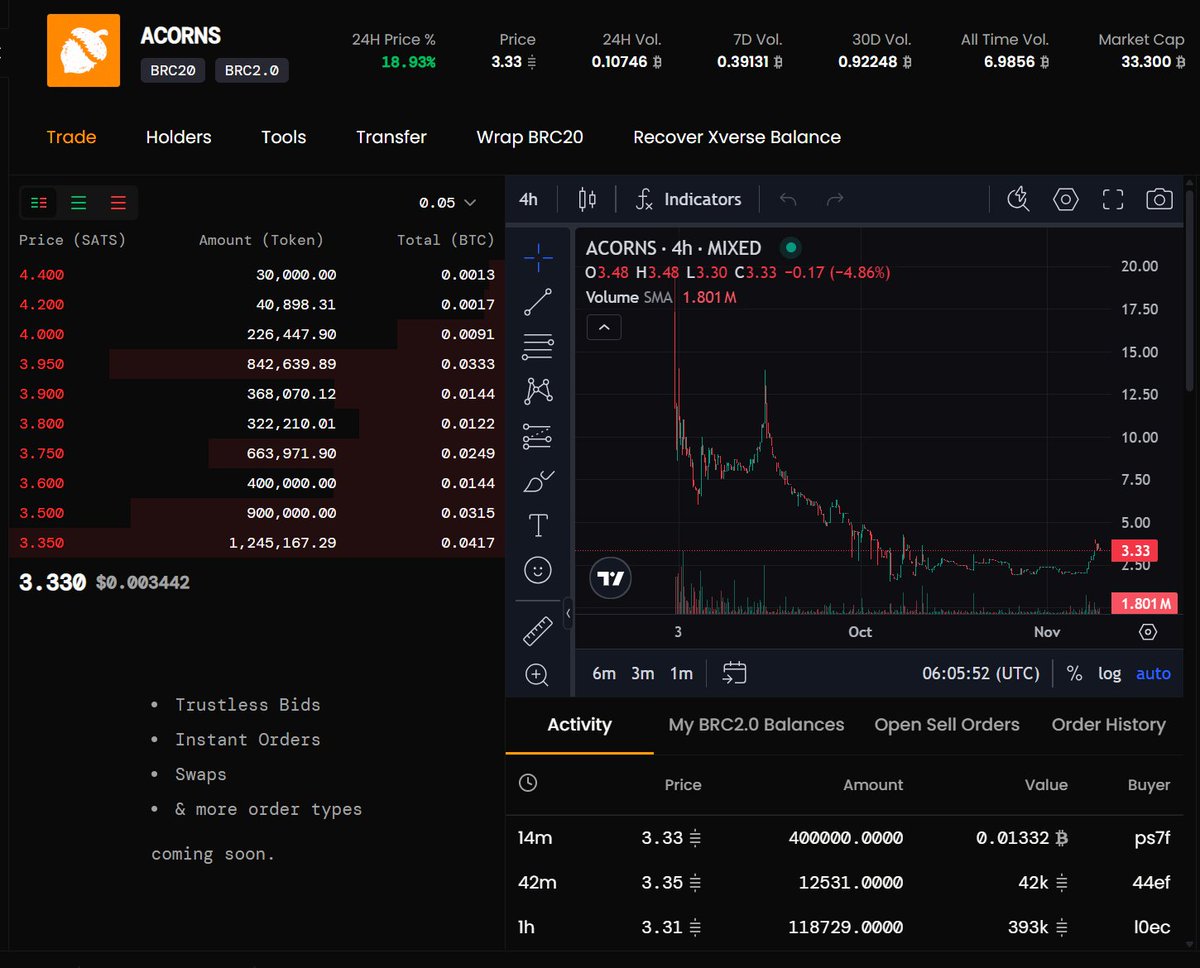Click buyer ps7f in activity list

[x=1152, y=838]
